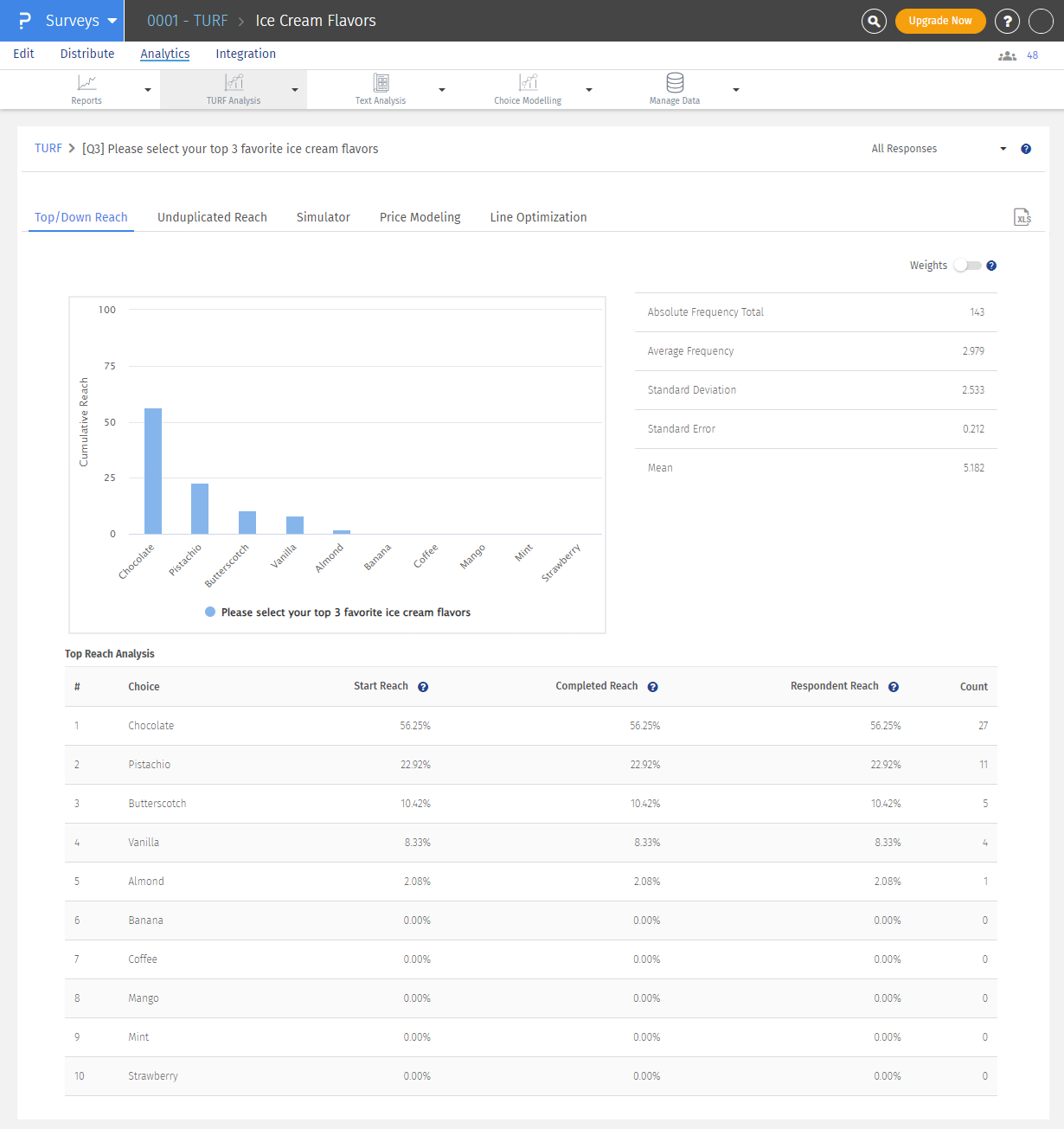Click the help icon beside Start Reach header
1064x1129 pixels.
pos(422,686)
